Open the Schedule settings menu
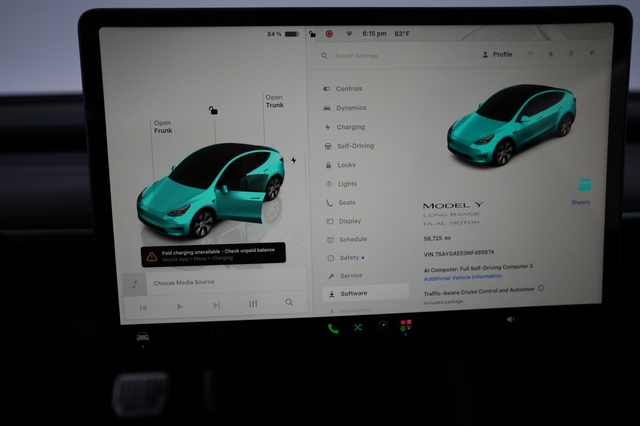The height and width of the screenshot is (426, 640). pyautogui.click(x=347, y=239)
